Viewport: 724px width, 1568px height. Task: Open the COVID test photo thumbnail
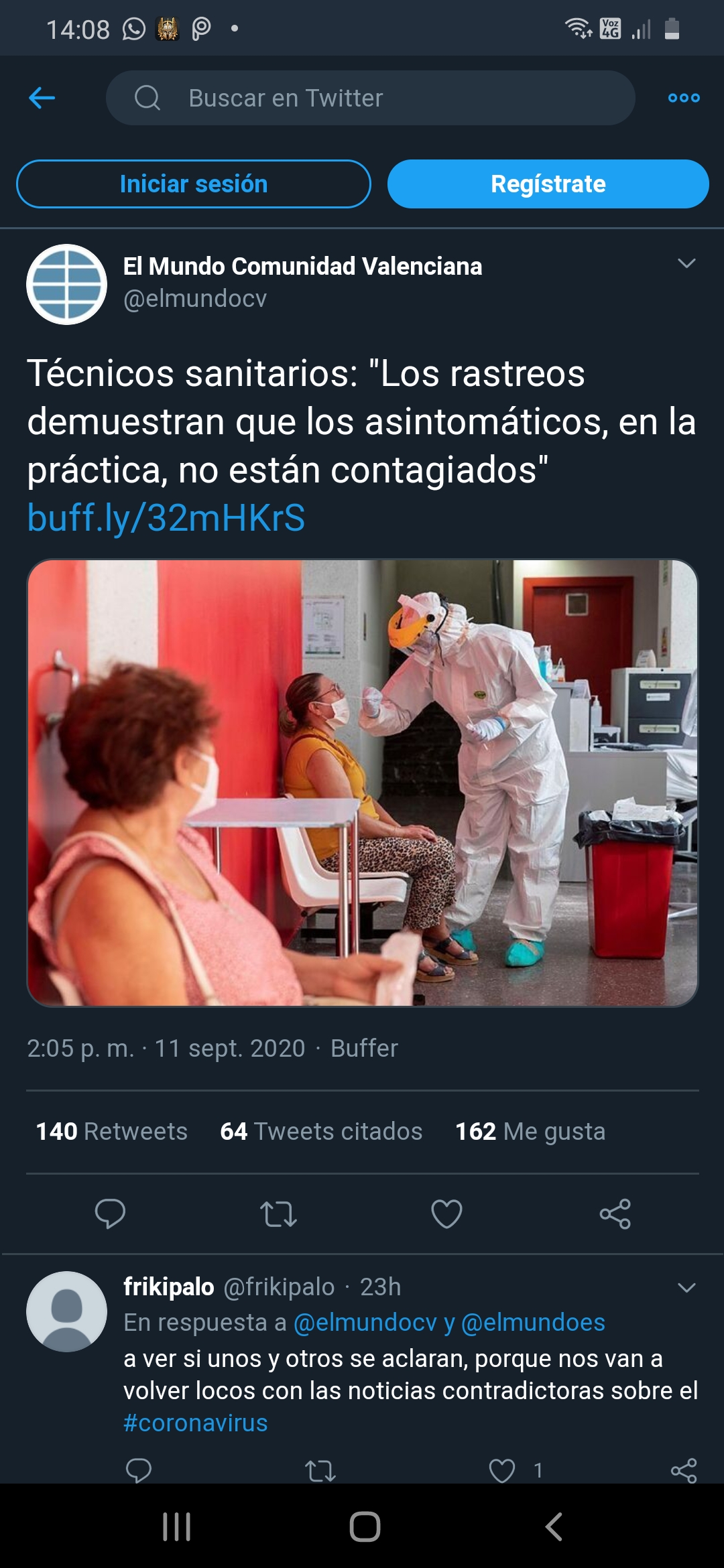(363, 783)
